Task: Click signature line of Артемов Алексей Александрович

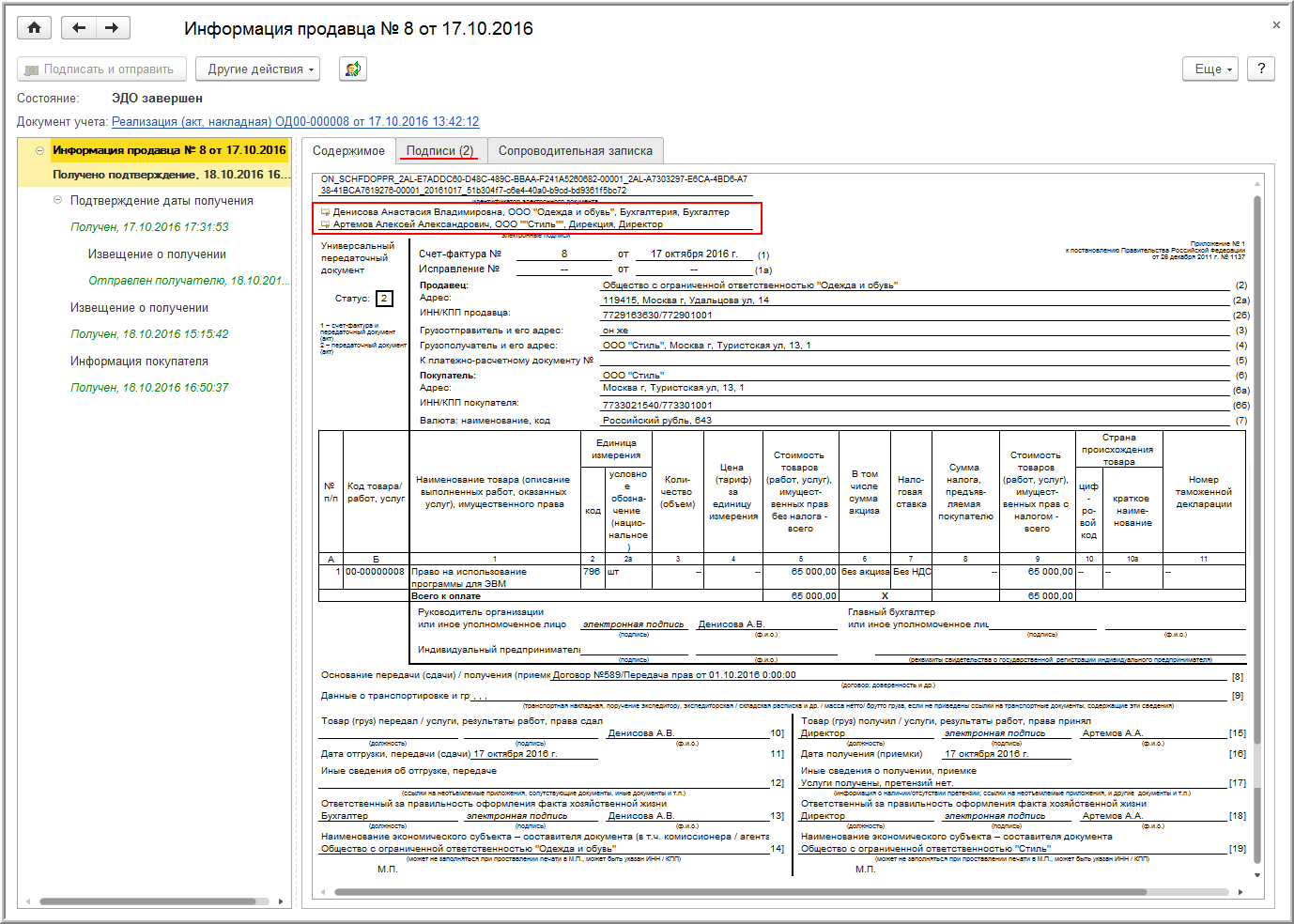Action: coord(498,224)
